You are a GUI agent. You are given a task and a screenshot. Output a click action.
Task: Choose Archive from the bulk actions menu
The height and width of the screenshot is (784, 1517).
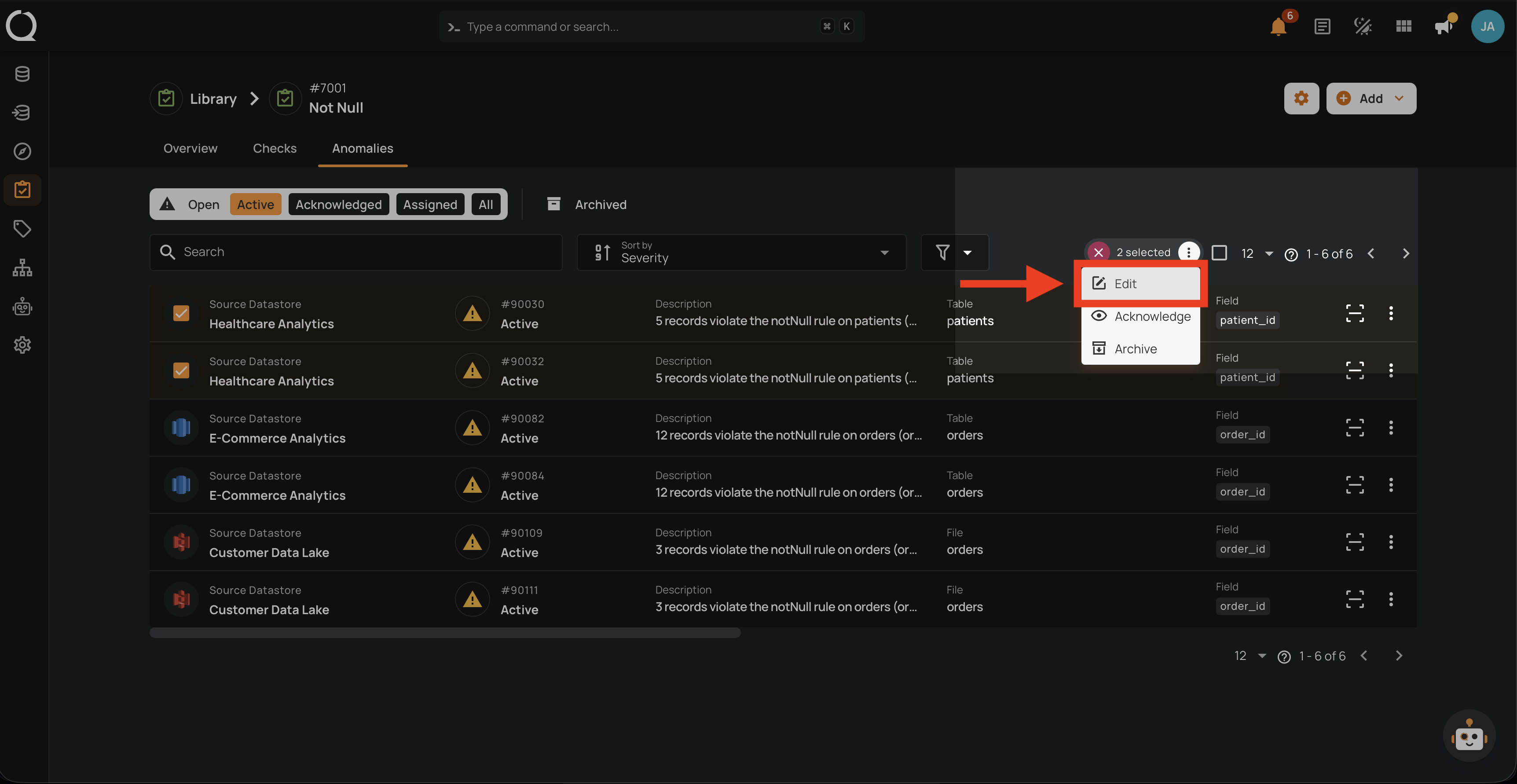pos(1140,349)
